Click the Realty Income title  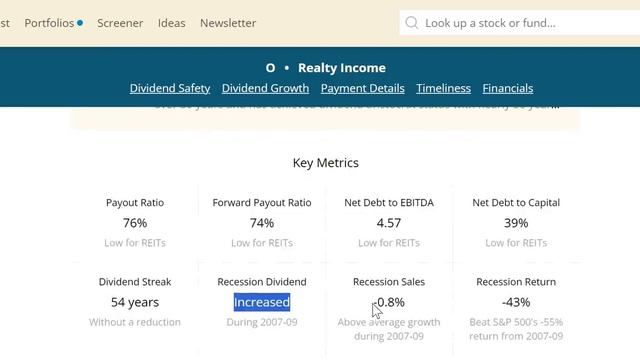coord(342,68)
